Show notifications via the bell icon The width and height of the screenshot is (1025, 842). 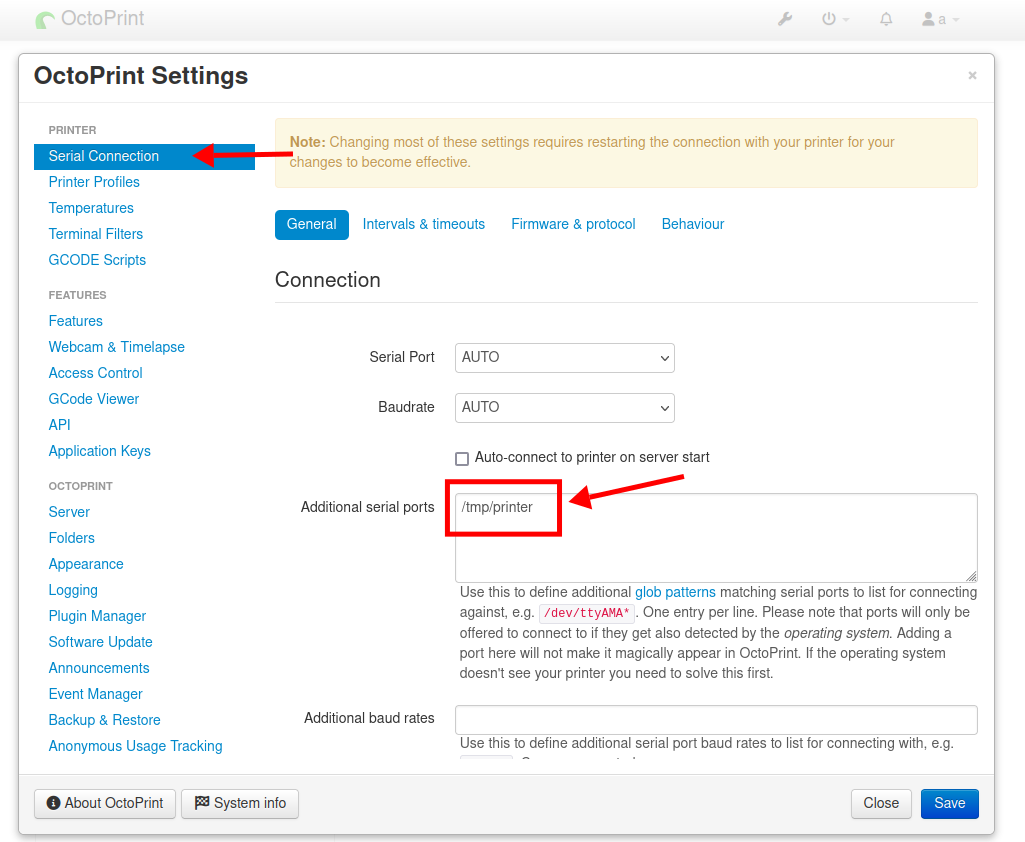886,19
